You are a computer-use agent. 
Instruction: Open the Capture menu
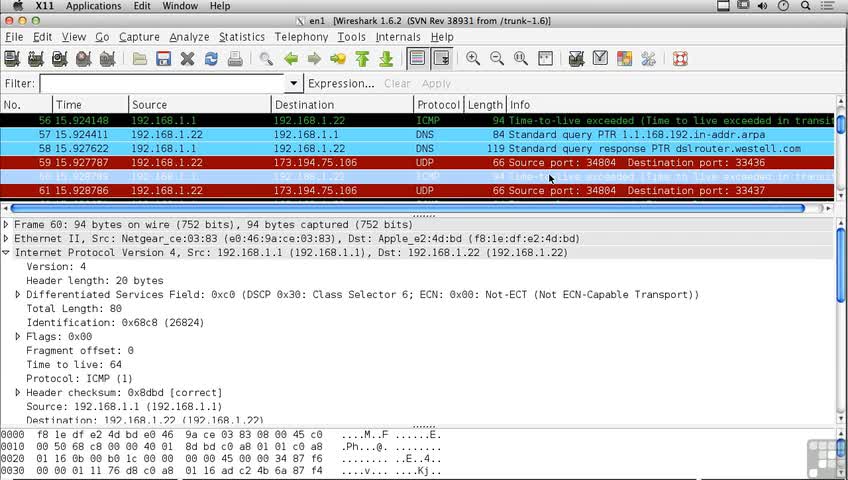(139, 37)
